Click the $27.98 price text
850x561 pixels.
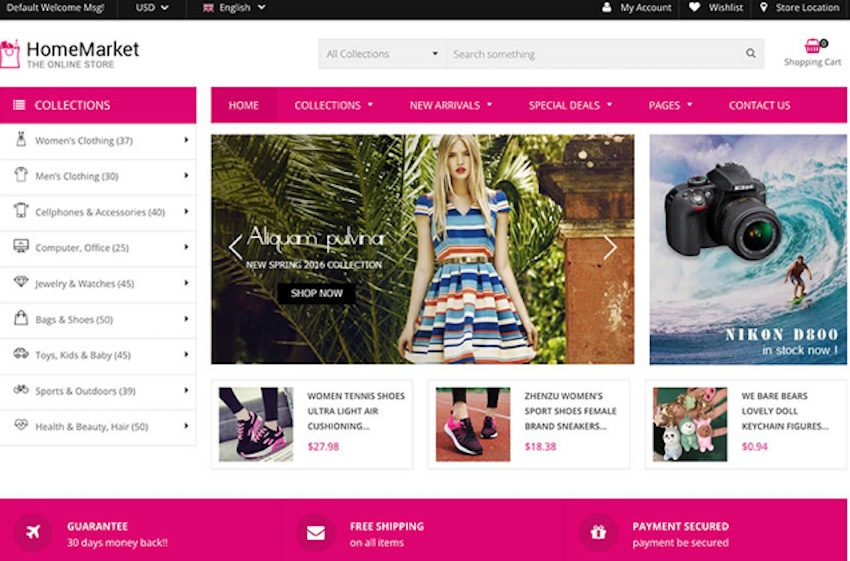click(x=323, y=447)
